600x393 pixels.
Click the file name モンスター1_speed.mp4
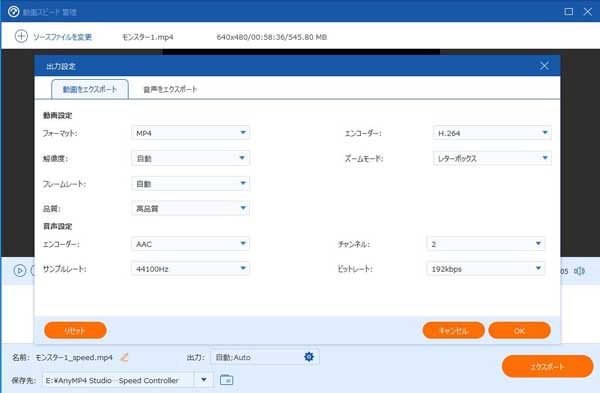[74, 357]
